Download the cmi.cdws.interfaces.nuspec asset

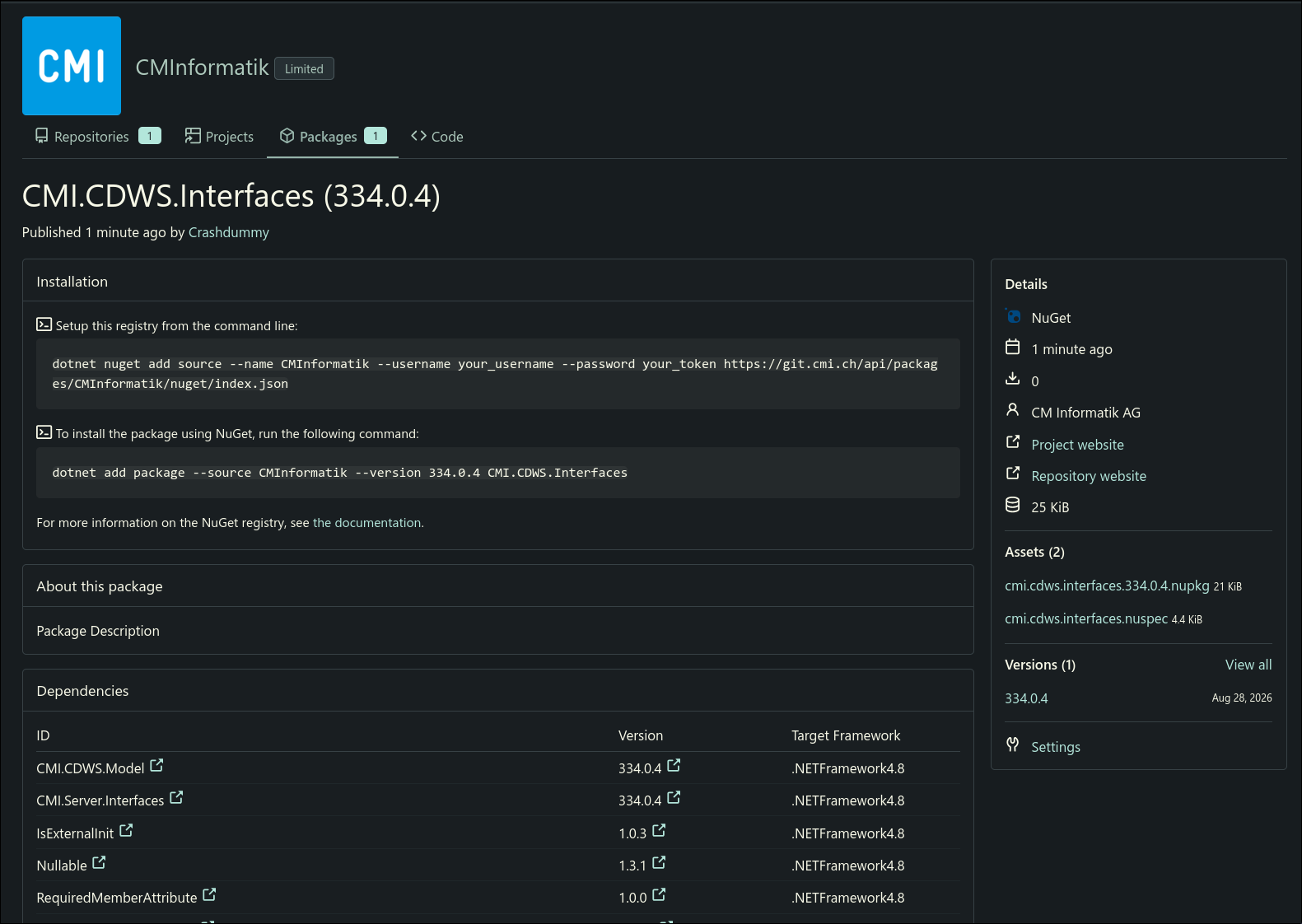1086,618
